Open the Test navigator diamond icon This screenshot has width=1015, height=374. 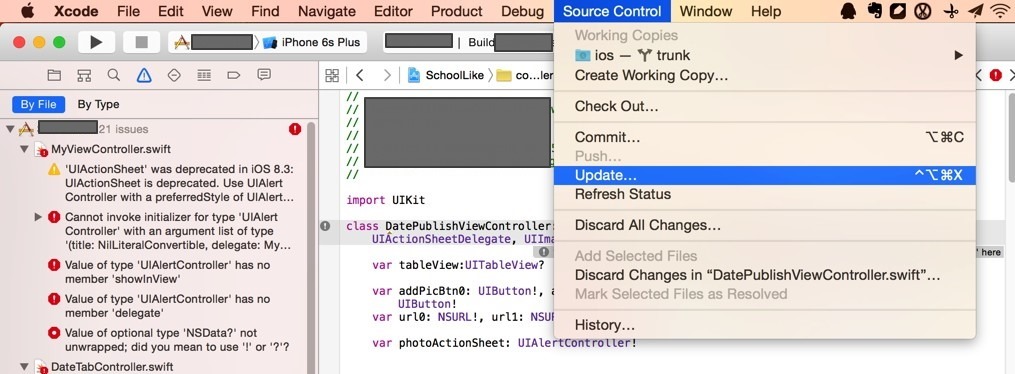pyautogui.click(x=173, y=75)
